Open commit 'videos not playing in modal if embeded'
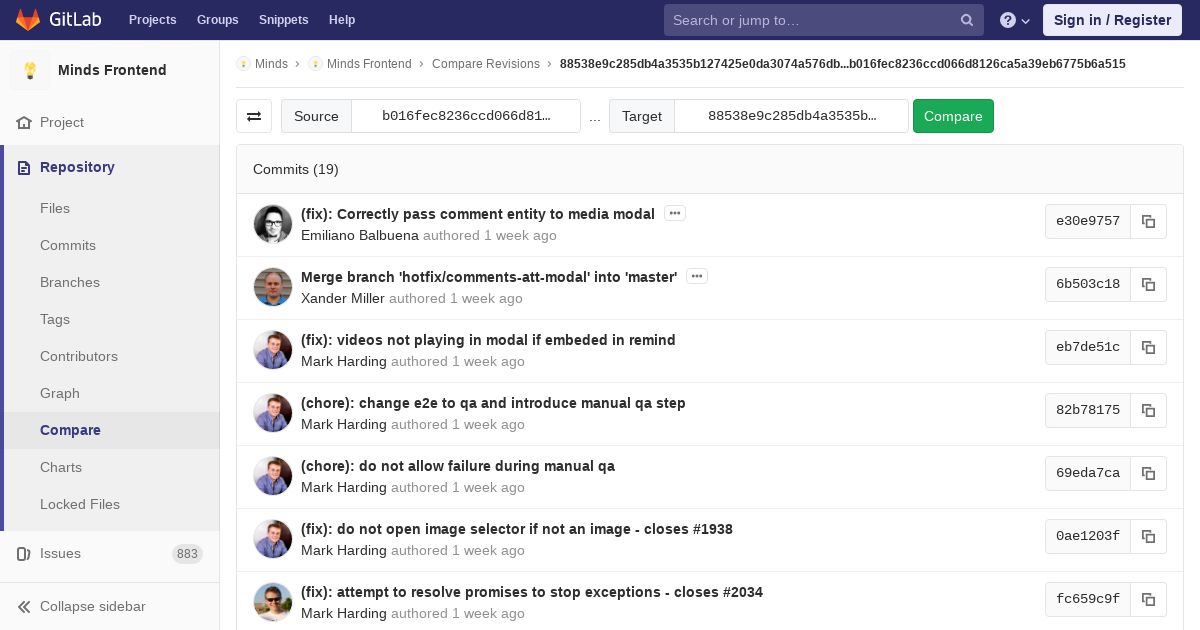1200x630 pixels. pyautogui.click(x=488, y=340)
